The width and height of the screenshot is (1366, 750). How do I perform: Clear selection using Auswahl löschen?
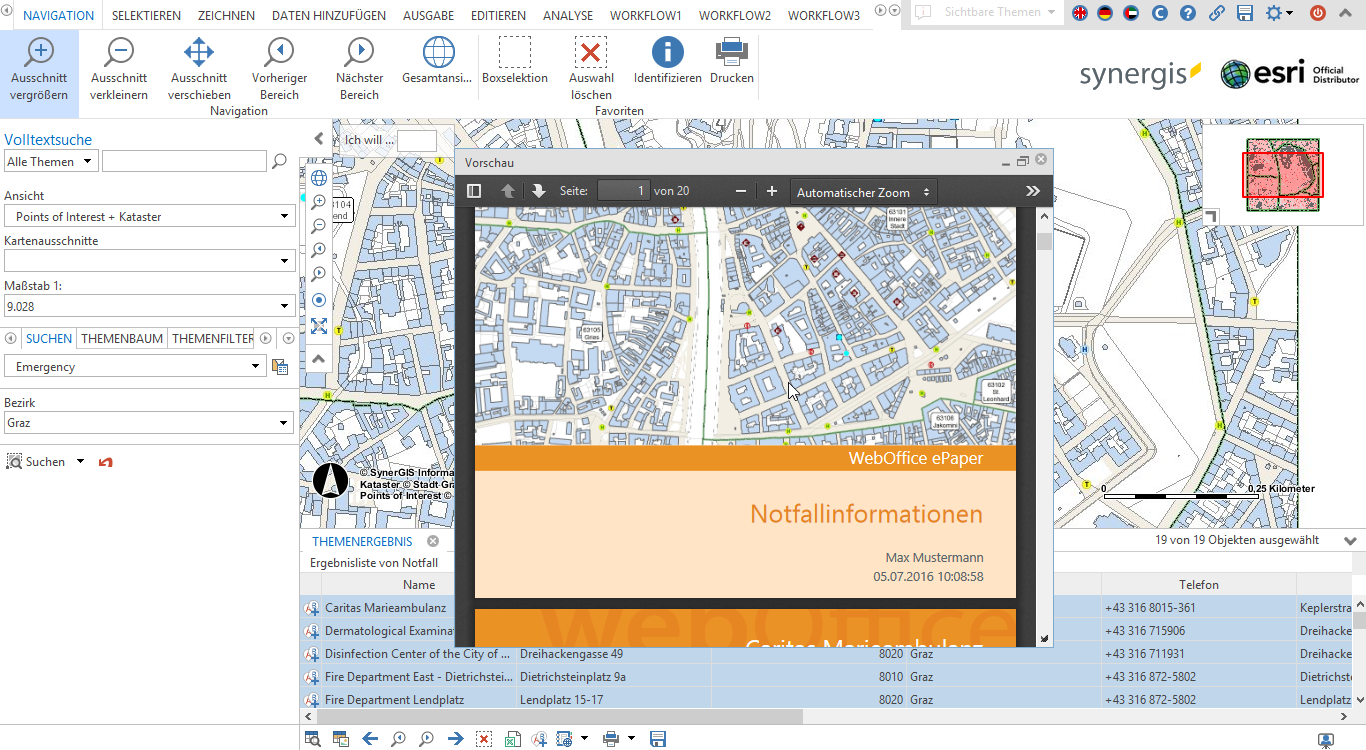click(591, 58)
